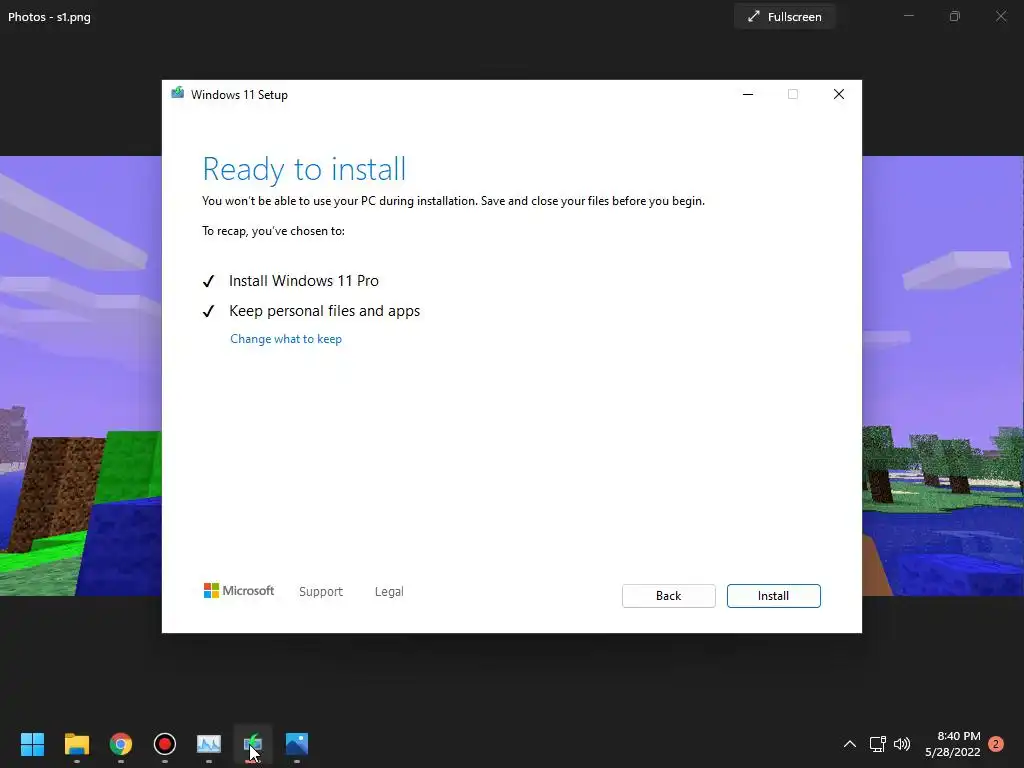
Task: Switch Photos to Fullscreen view
Action: [x=784, y=17]
